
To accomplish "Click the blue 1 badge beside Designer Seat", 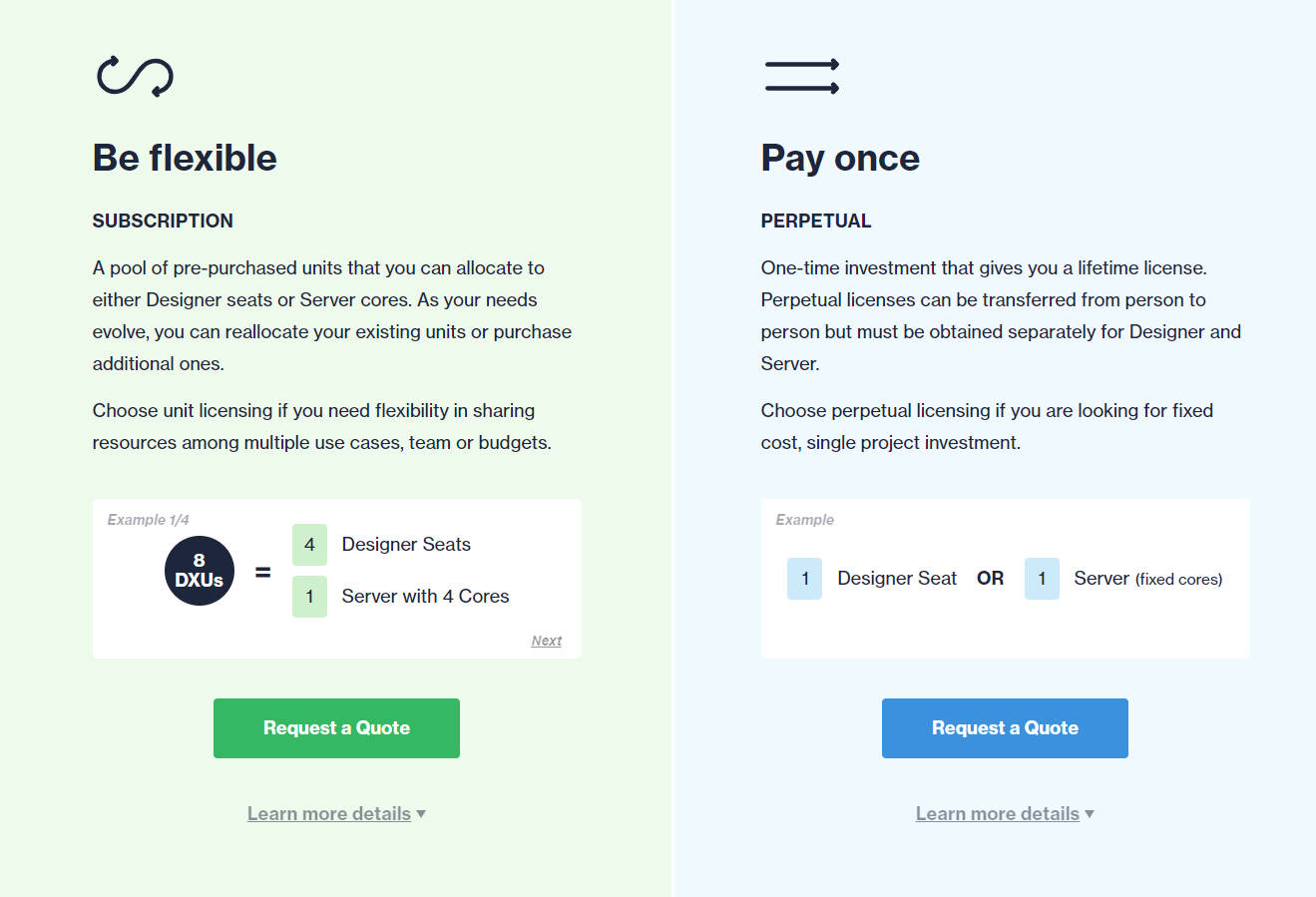I will pos(804,579).
